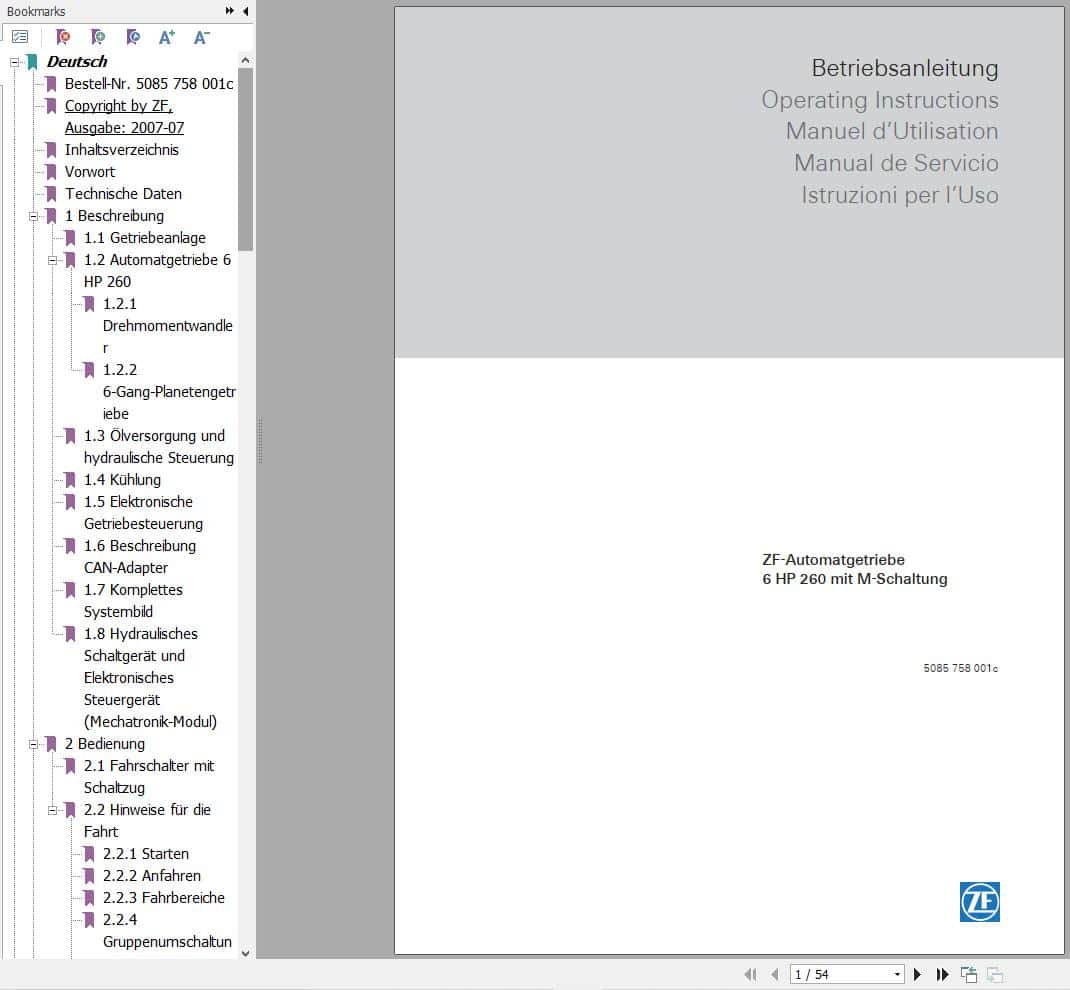Select the Vorwort bookmark

click(x=90, y=172)
